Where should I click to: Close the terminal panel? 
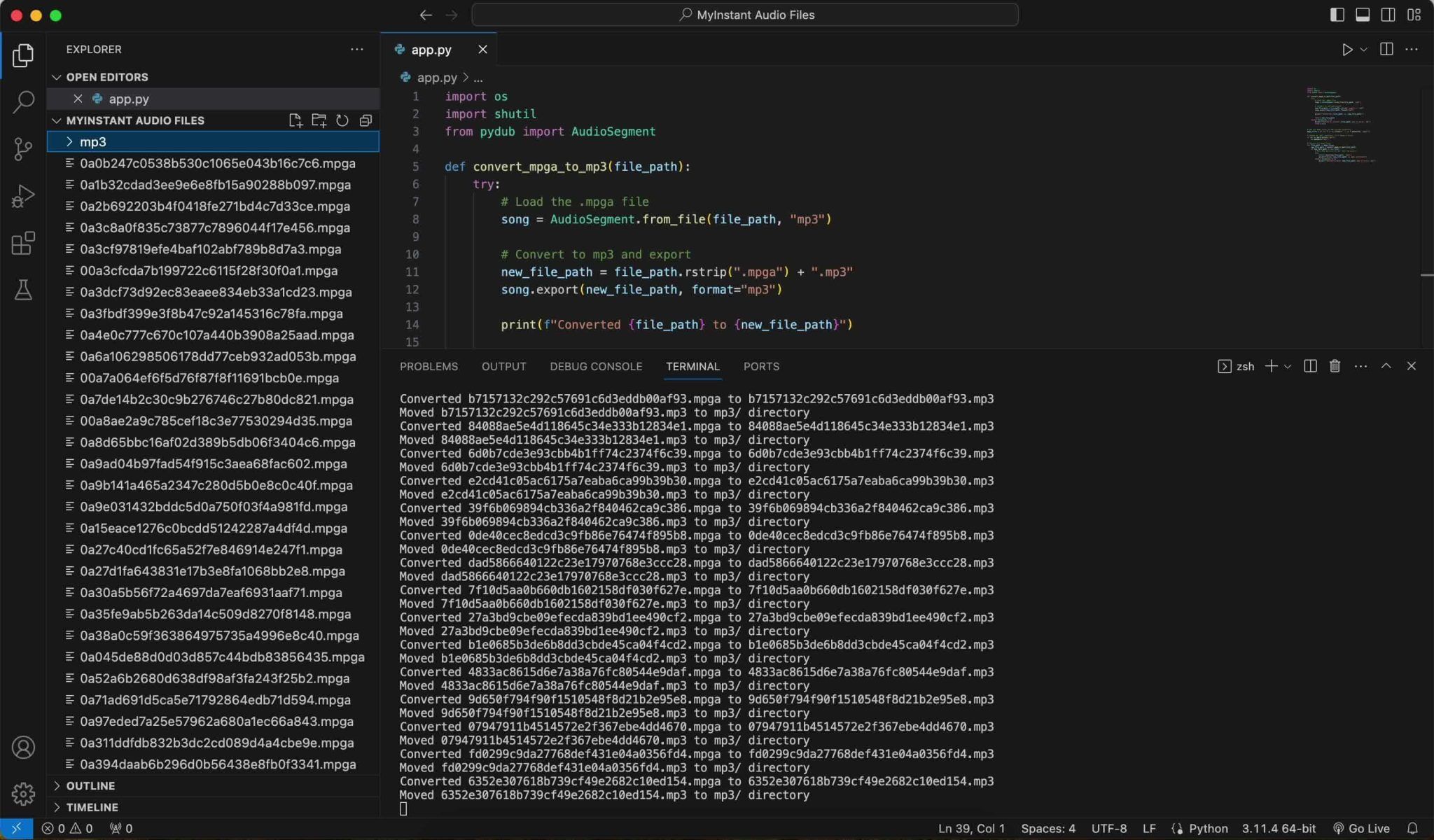tap(1411, 366)
